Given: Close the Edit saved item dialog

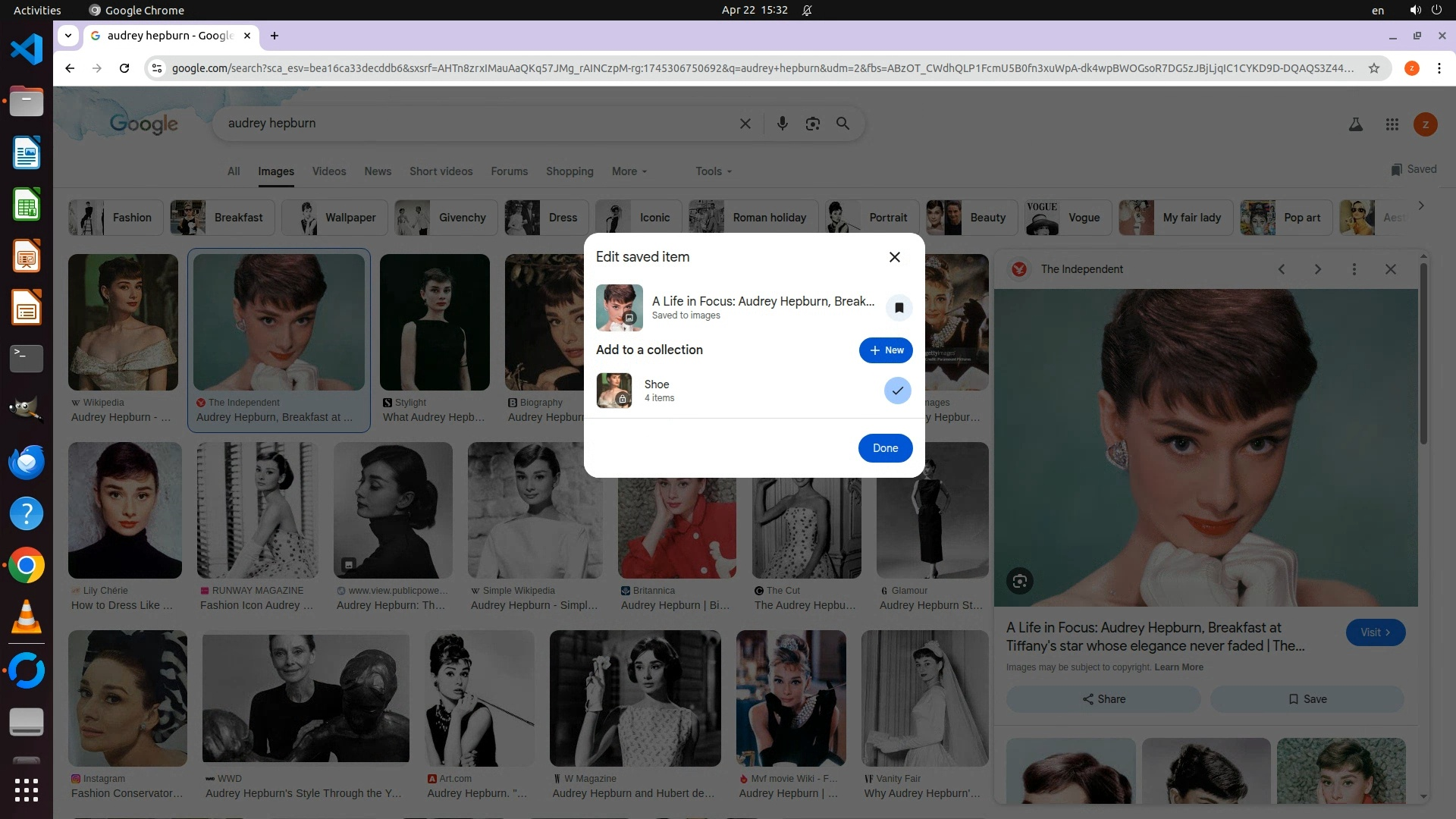Looking at the screenshot, I should (895, 257).
